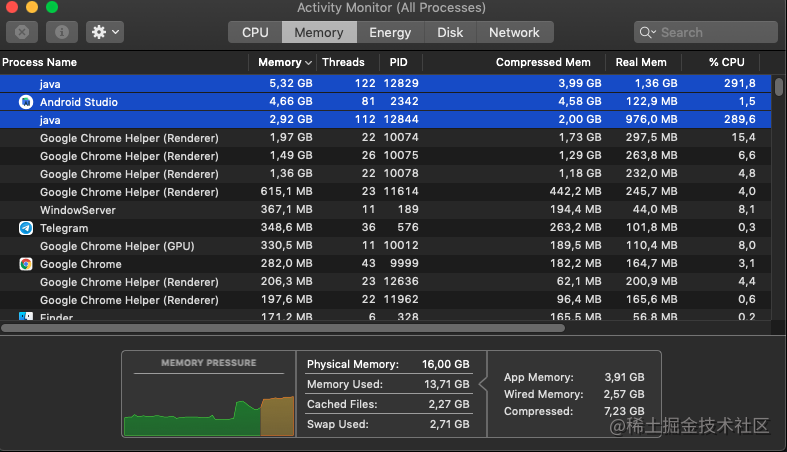
Task: Click the 976,0 MB real mem value
Action: [651, 119]
